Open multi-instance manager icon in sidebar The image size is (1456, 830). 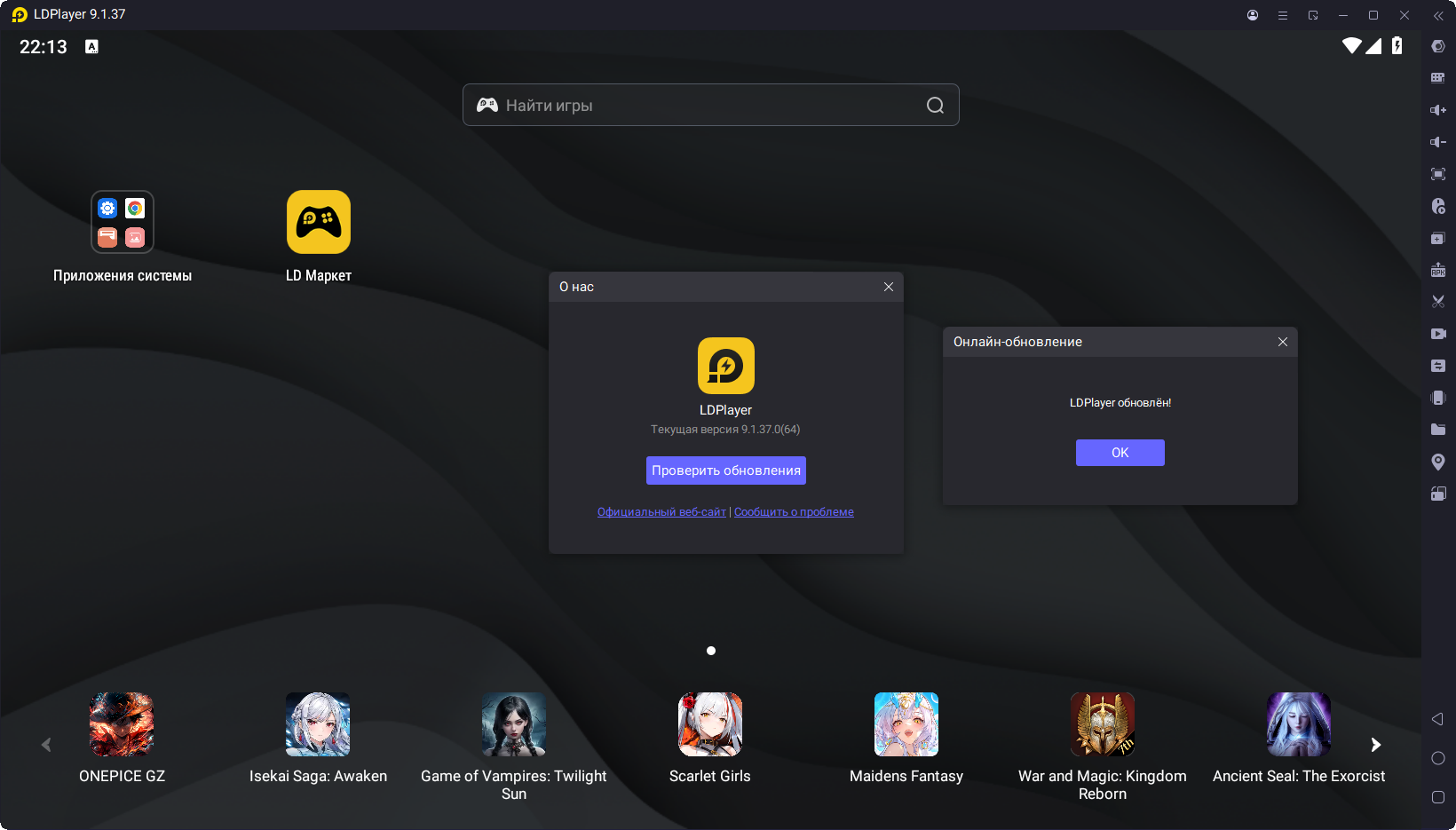click(x=1438, y=238)
